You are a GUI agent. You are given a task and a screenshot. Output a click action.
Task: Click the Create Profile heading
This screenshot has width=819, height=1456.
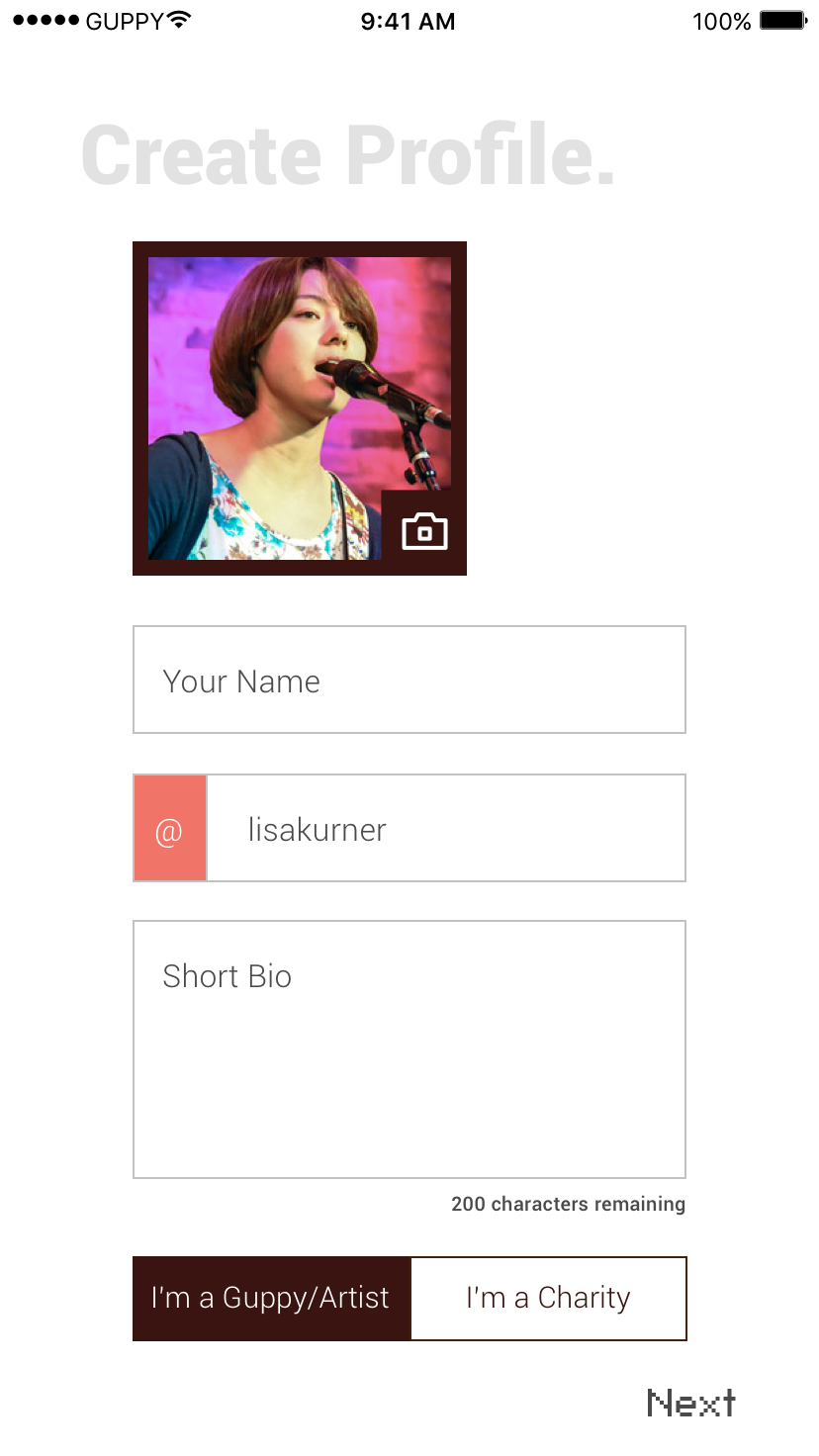(348, 156)
